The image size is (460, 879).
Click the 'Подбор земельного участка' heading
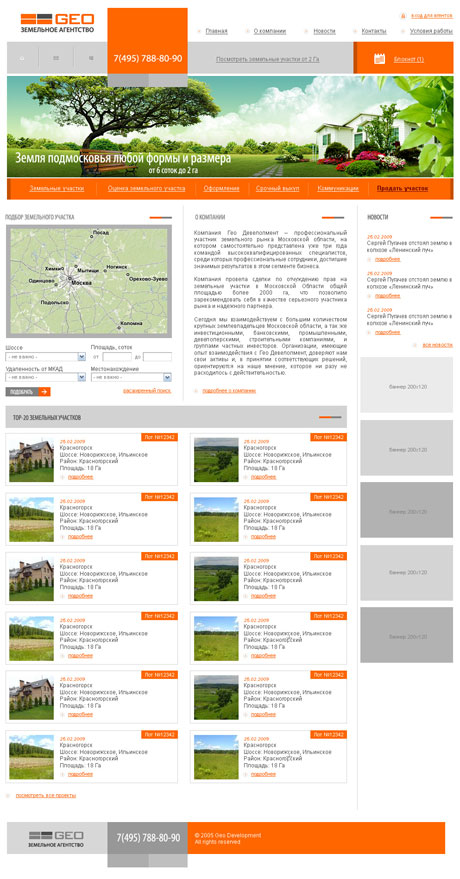pos(39,217)
